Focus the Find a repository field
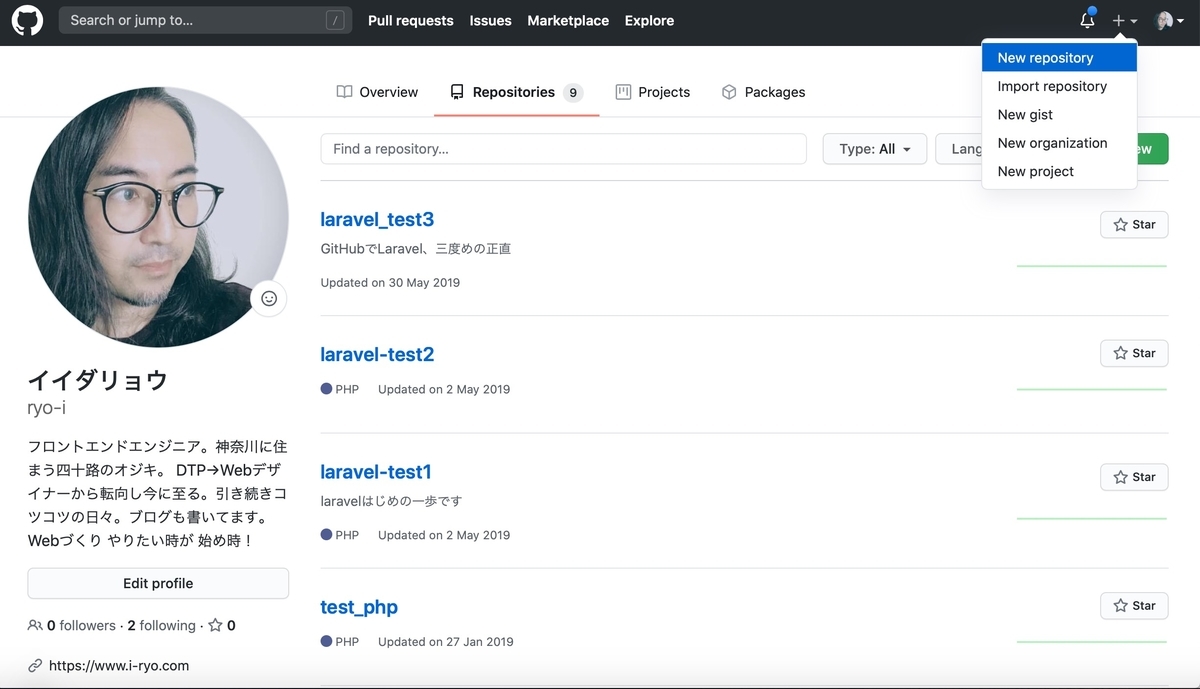Image resolution: width=1200 pixels, height=689 pixels. click(563, 149)
